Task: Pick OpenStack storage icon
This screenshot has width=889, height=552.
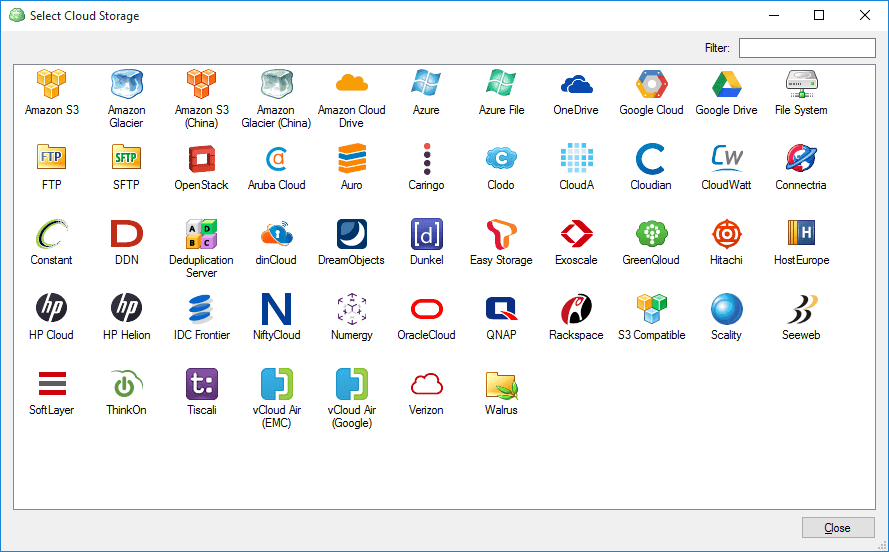Action: [201, 159]
